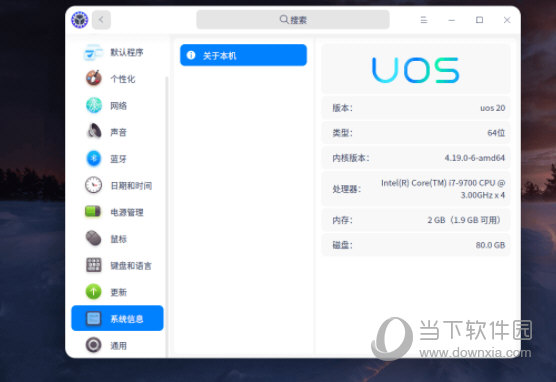
Task: Open the Personalization (个性化) palette icon
Action: (94, 78)
